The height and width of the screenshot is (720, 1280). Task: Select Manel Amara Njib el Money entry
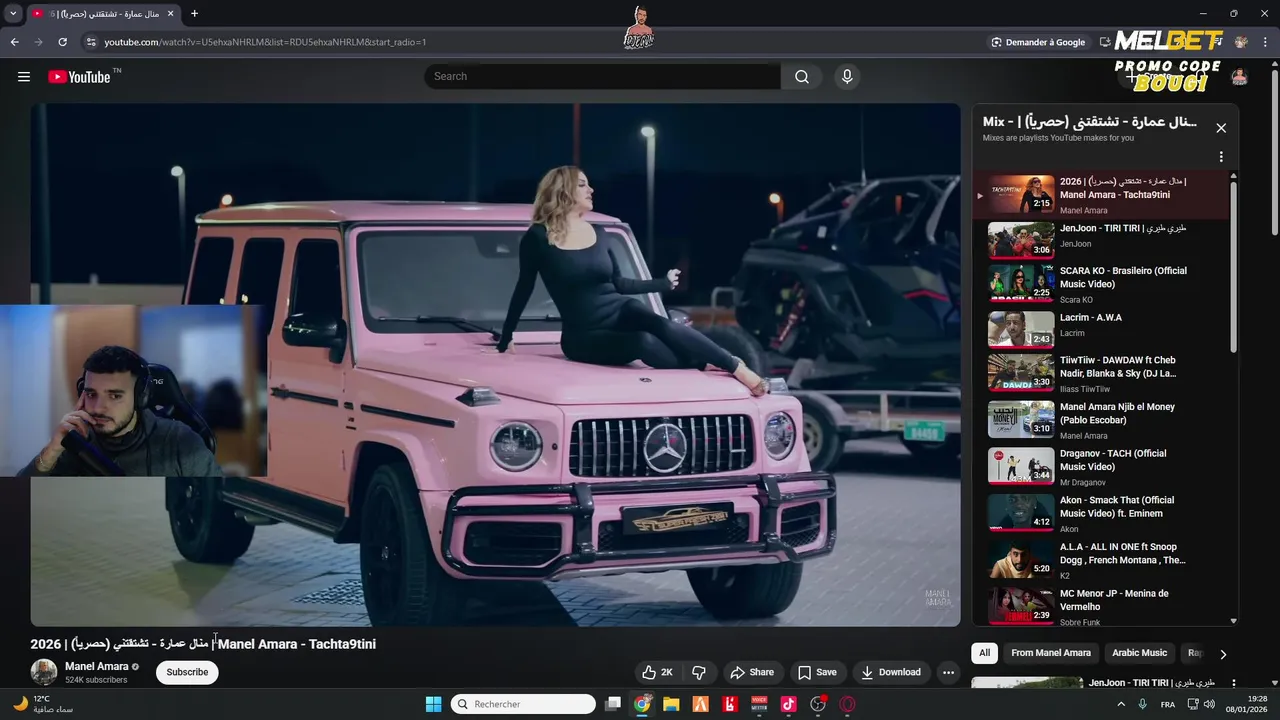point(1100,420)
